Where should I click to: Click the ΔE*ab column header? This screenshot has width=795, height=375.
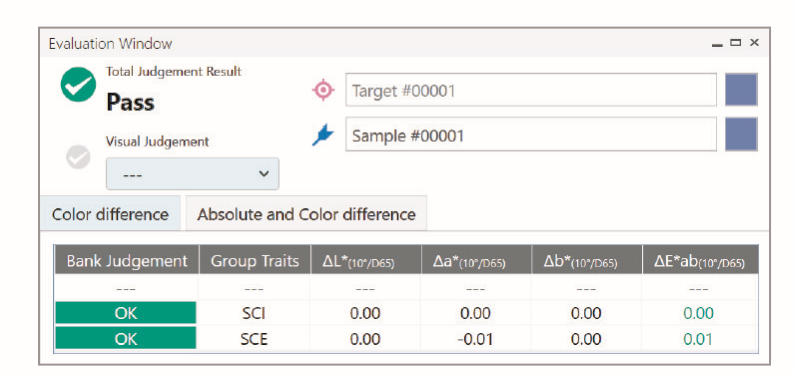(701, 260)
